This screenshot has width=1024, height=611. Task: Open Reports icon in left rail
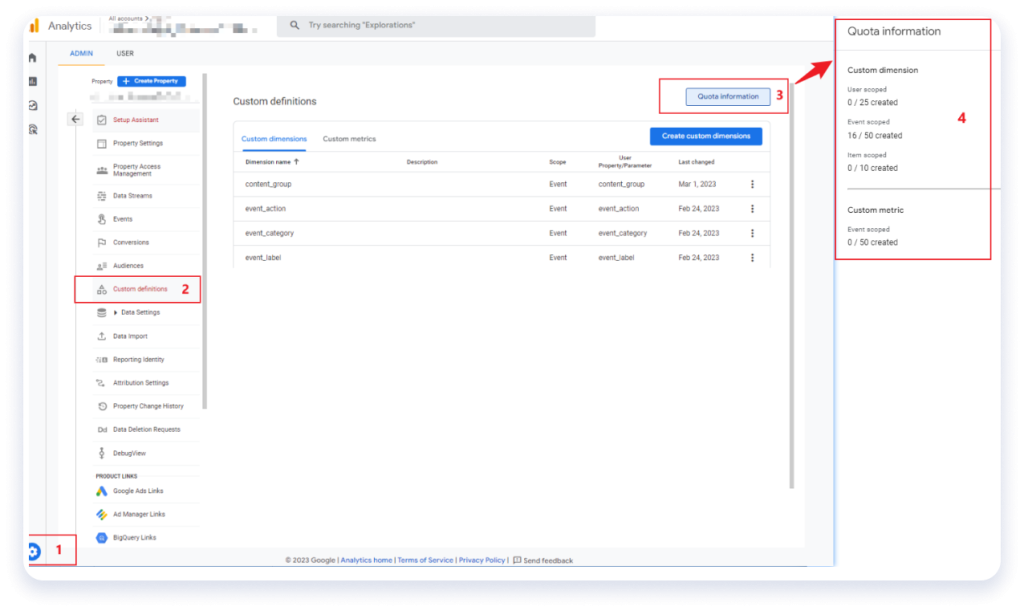33,81
